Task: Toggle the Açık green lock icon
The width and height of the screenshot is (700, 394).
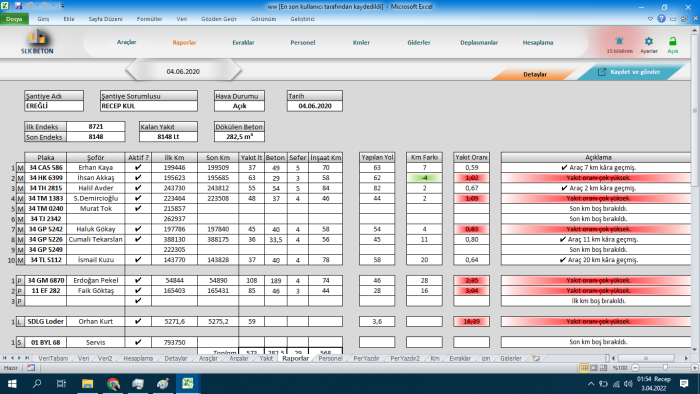Action: click(672, 41)
